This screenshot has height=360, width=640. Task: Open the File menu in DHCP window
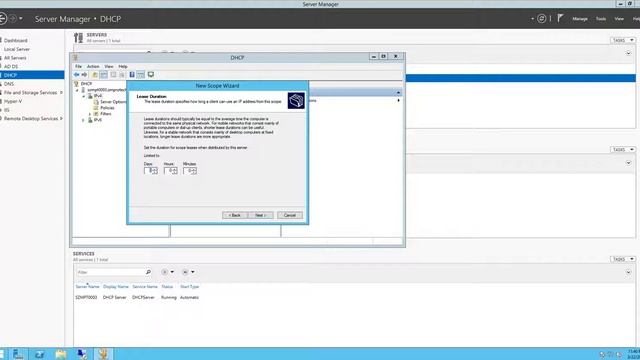point(78,66)
